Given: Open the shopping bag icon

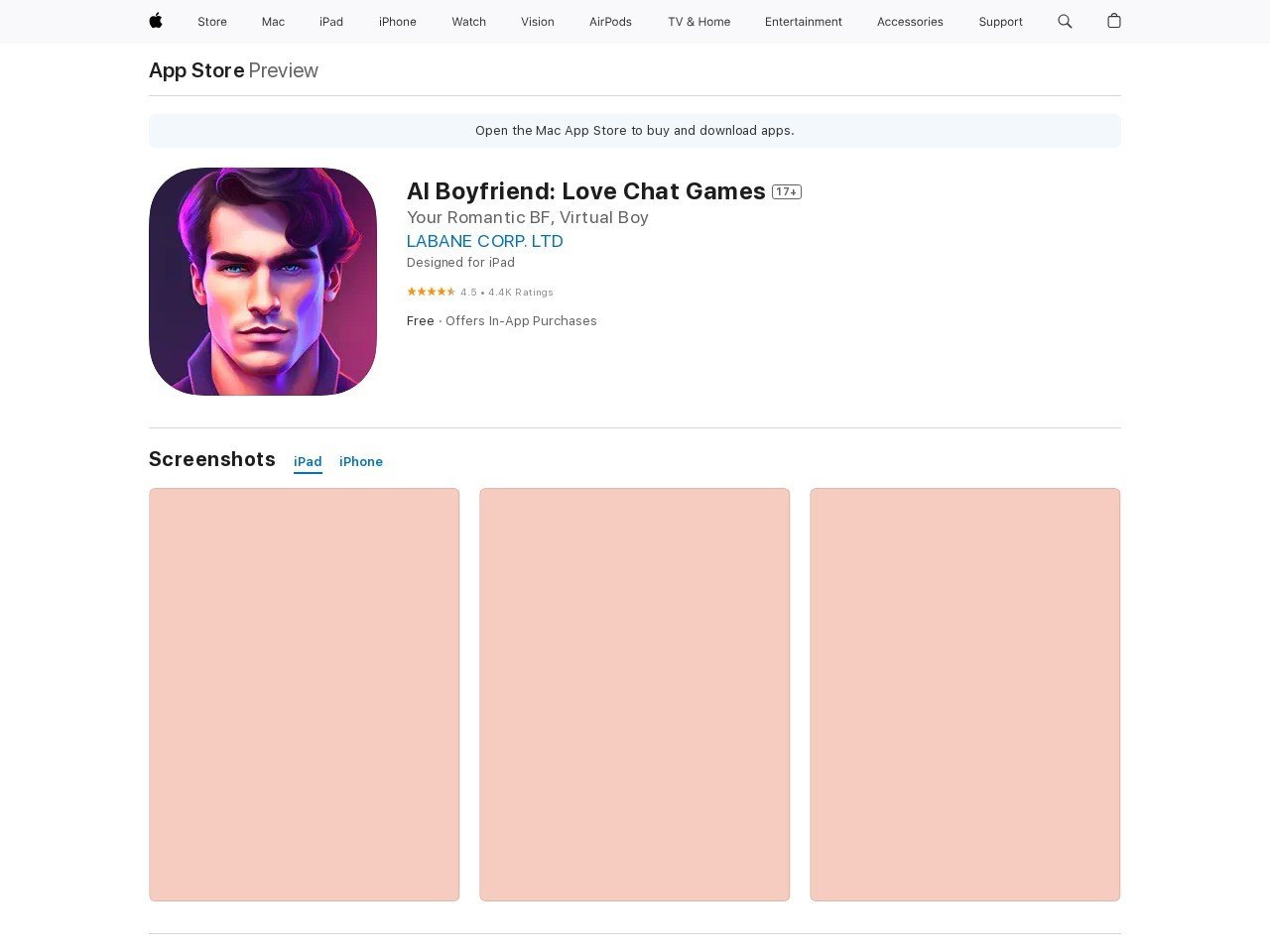Looking at the screenshot, I should click(x=1114, y=21).
